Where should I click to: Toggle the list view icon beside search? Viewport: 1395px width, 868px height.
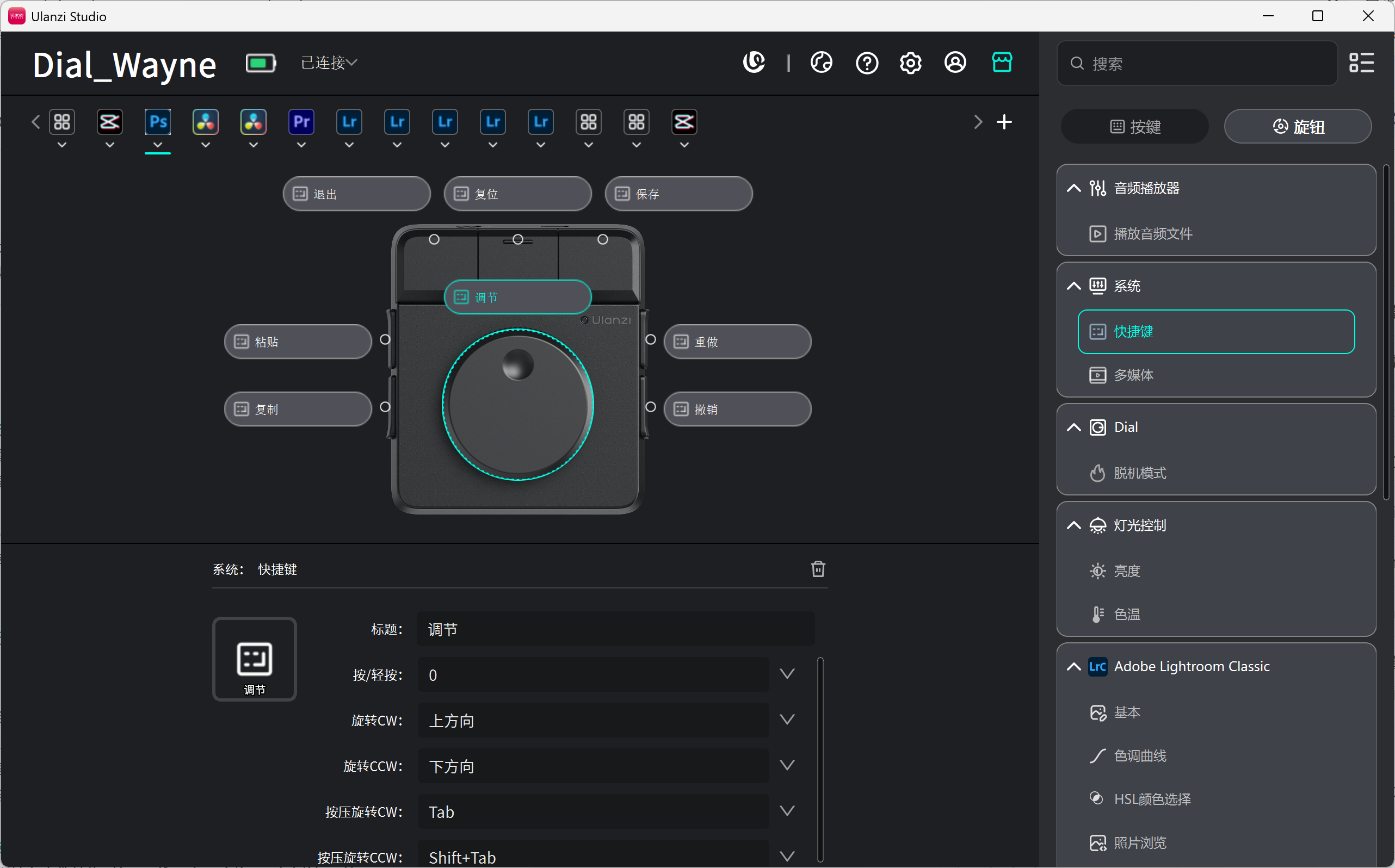(1361, 63)
